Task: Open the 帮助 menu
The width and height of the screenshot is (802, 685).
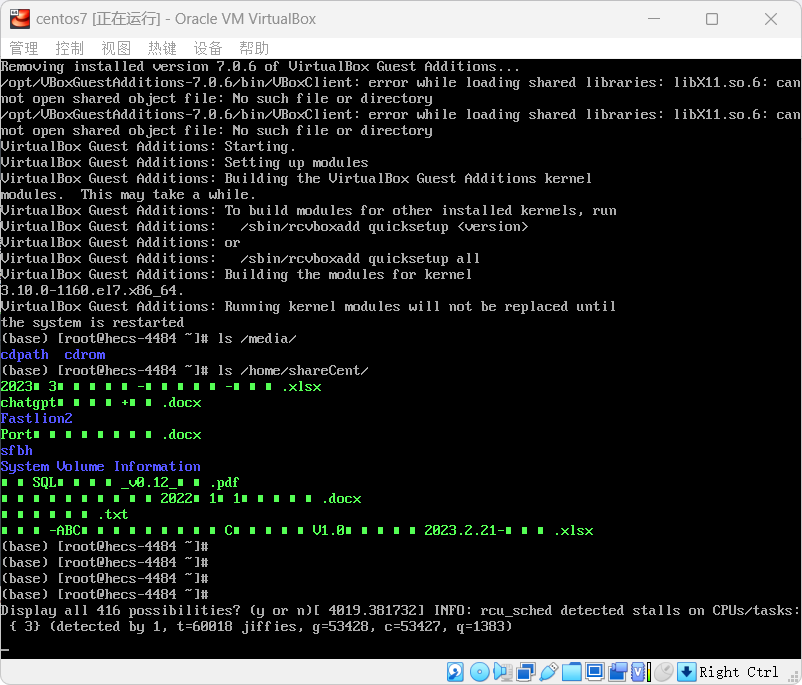Action: click(x=254, y=48)
